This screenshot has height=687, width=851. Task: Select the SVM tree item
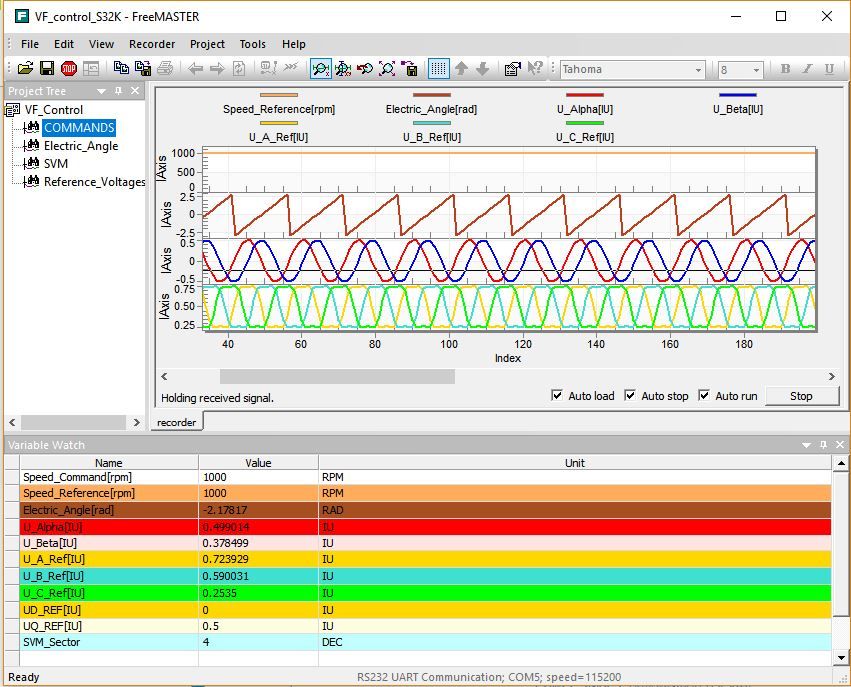point(56,163)
